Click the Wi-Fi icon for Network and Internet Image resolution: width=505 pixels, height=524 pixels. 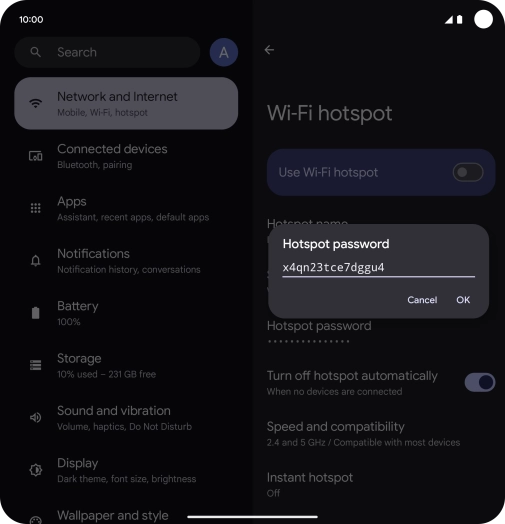[x=35, y=103]
